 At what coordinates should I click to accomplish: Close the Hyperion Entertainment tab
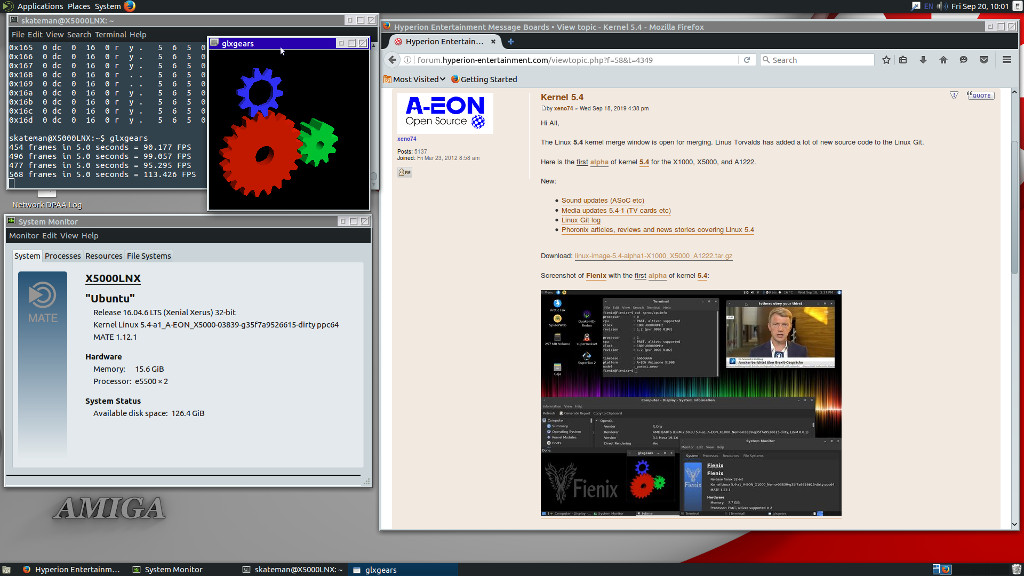[x=493, y=41]
